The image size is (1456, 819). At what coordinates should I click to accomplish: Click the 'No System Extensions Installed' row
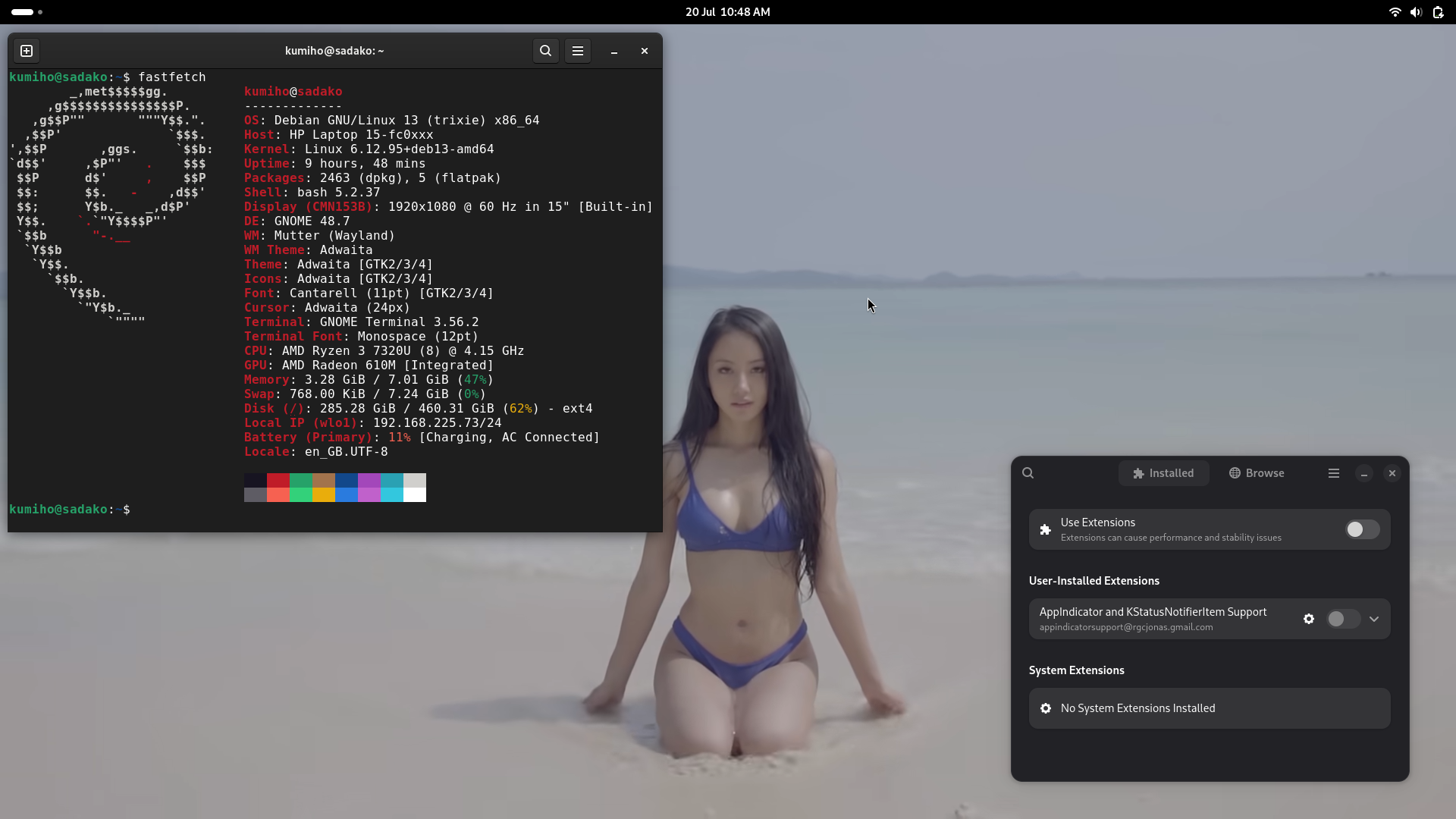click(1210, 708)
